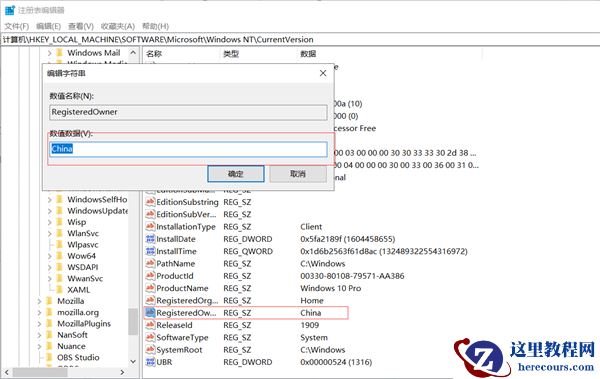This screenshot has height=379, width=600.
Task: Click the 数值名称 RegisteredOwner field
Action: click(188, 112)
